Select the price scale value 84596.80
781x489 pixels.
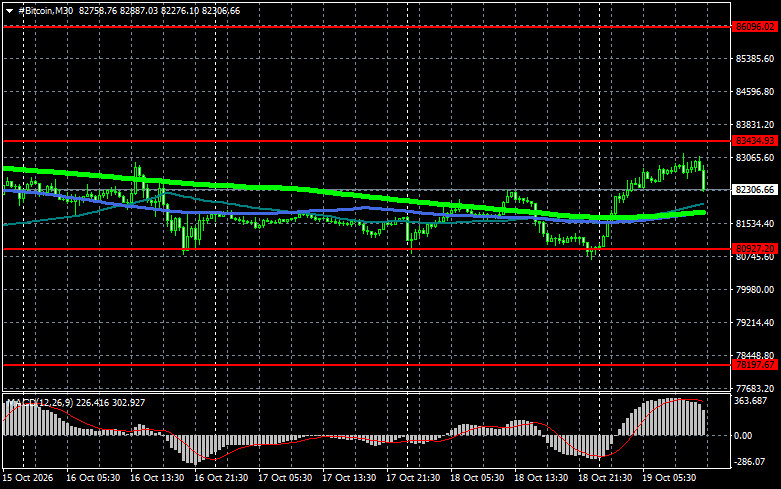755,92
